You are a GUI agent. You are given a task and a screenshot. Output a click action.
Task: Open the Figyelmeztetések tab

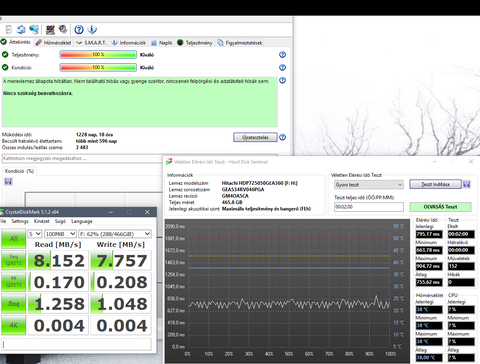point(240,43)
